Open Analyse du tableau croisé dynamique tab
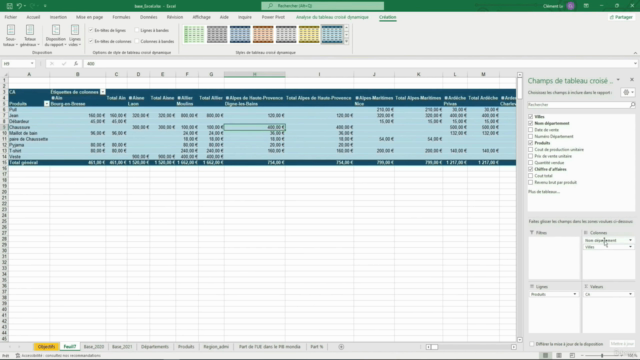This screenshot has height=360, width=640. [332, 17]
